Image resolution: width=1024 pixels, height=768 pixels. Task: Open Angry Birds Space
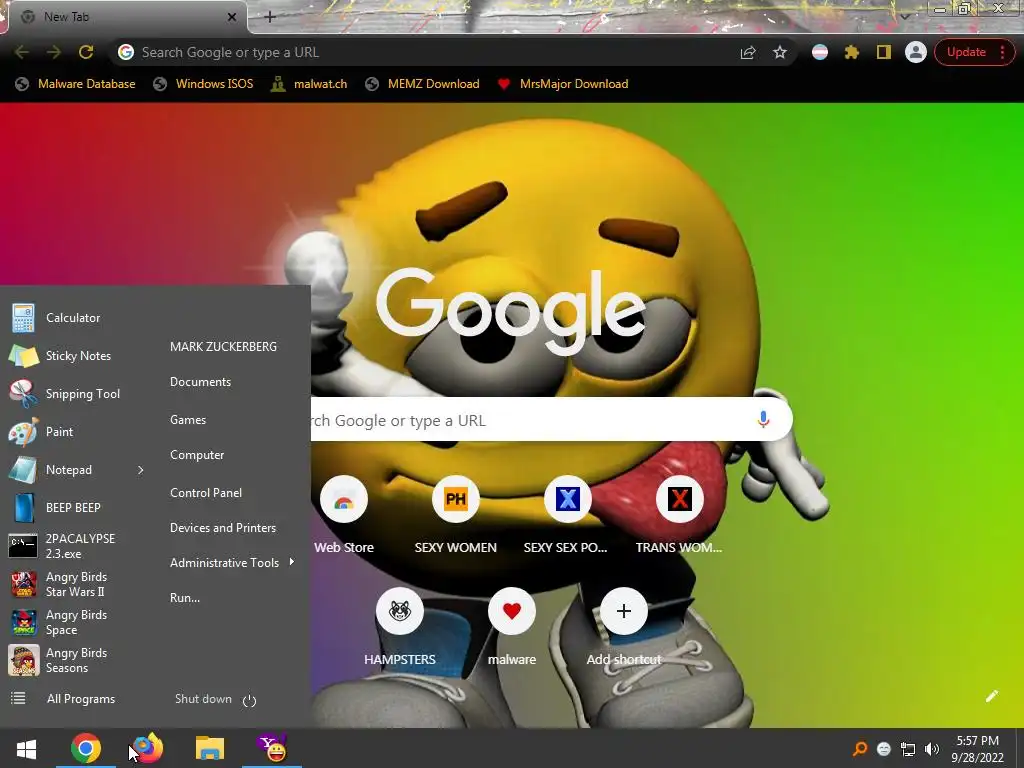click(77, 622)
